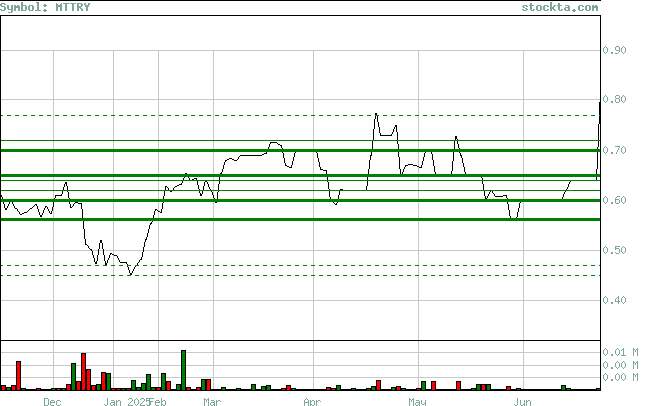
Task: Click the 0.01 M volume axis label
Action: tap(620, 353)
